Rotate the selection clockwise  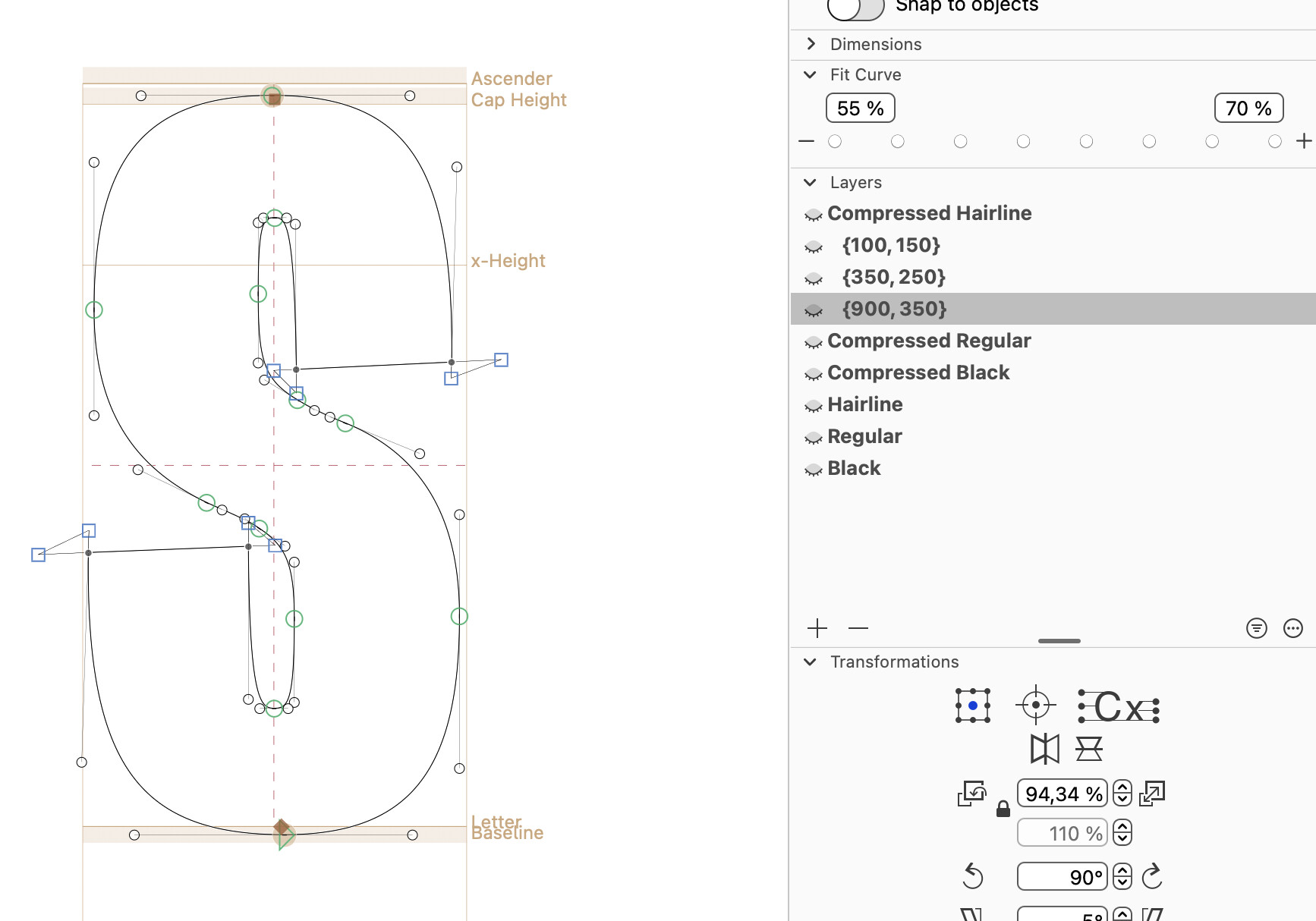[1152, 876]
